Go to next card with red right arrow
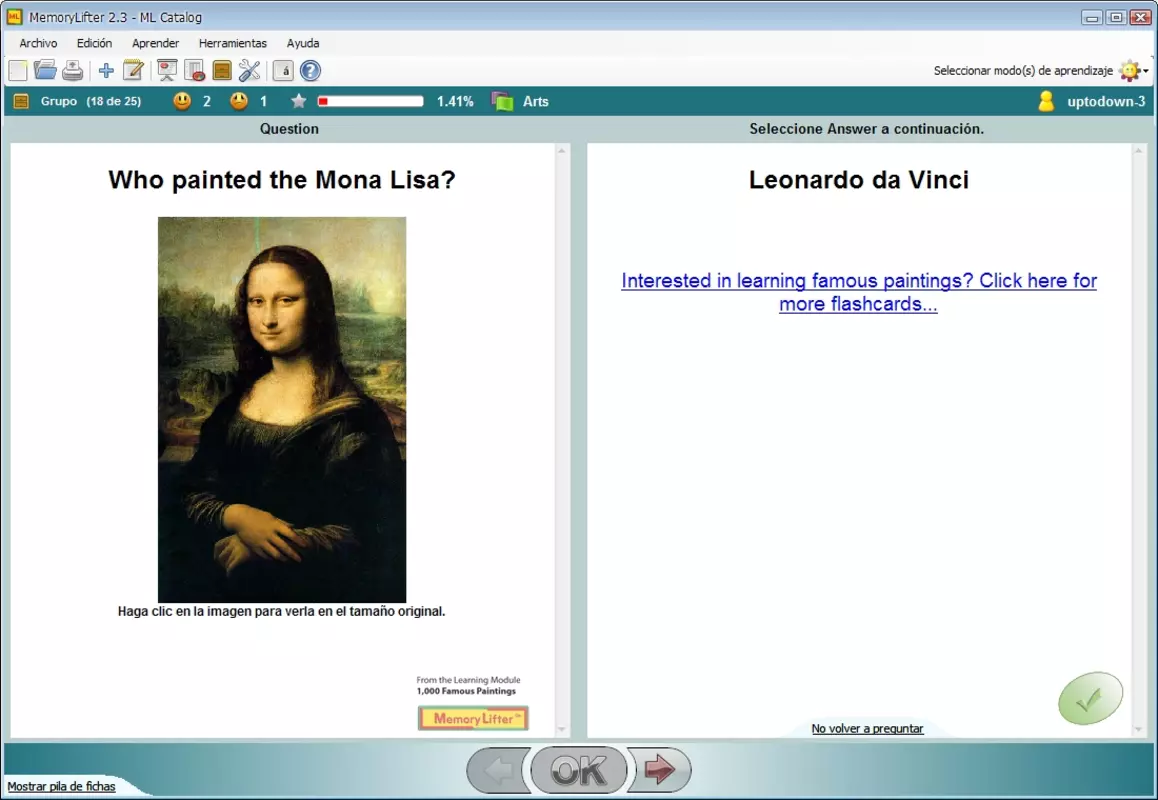 tap(659, 770)
